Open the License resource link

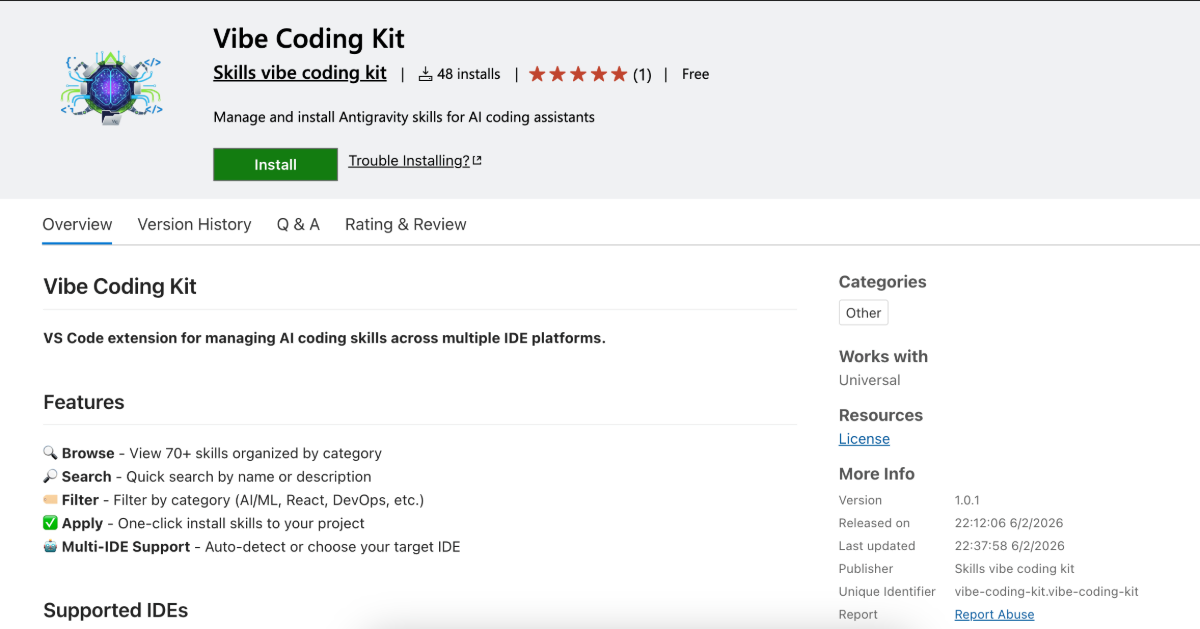(x=864, y=439)
